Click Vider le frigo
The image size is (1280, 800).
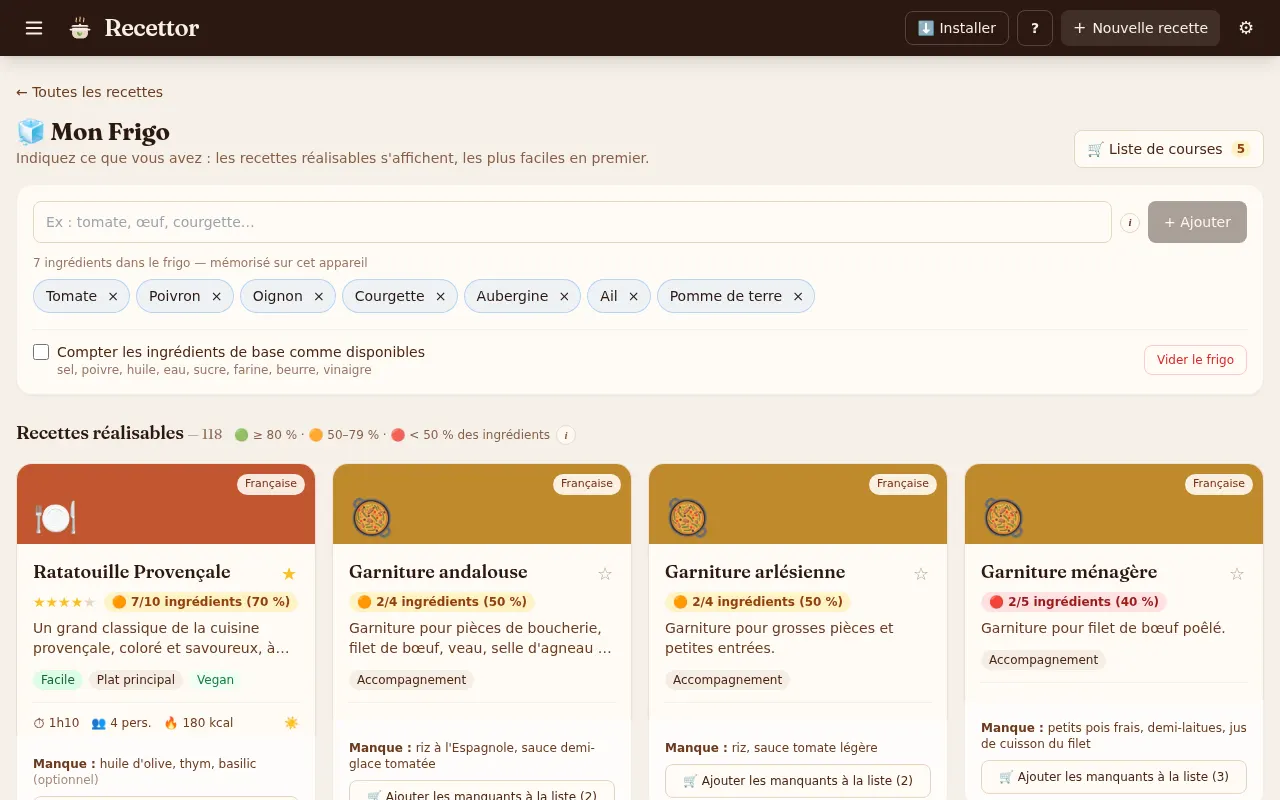point(1195,360)
